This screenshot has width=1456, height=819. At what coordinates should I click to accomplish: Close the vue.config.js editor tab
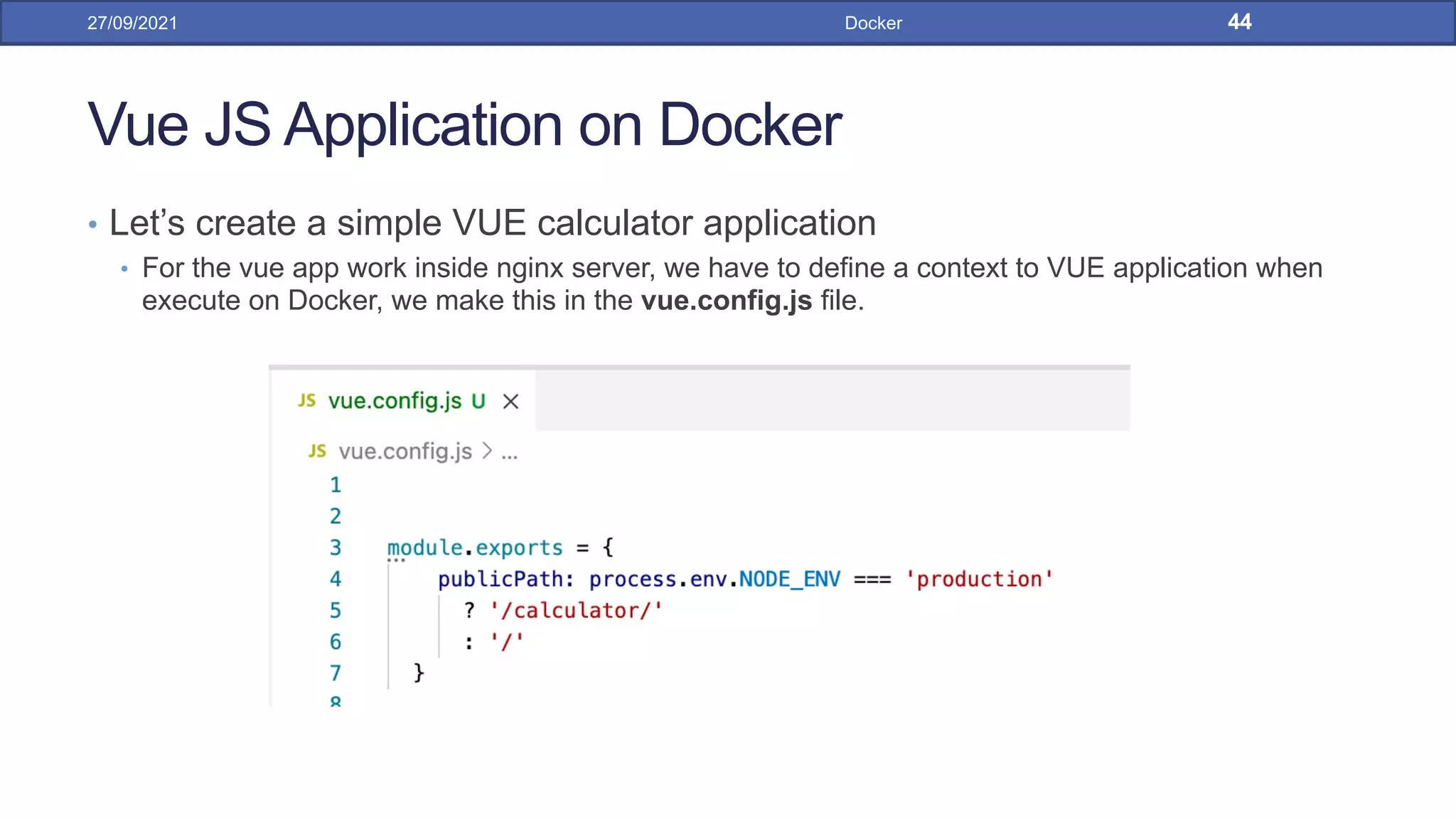[510, 402]
